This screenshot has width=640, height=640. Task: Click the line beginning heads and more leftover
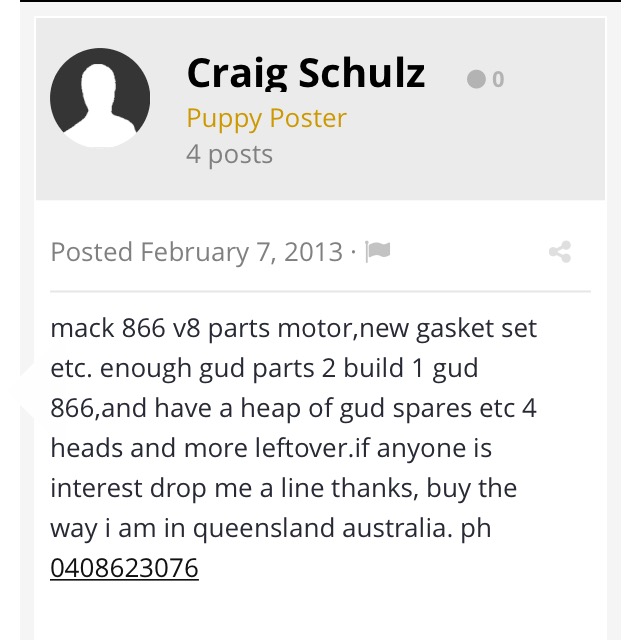[x=271, y=448]
